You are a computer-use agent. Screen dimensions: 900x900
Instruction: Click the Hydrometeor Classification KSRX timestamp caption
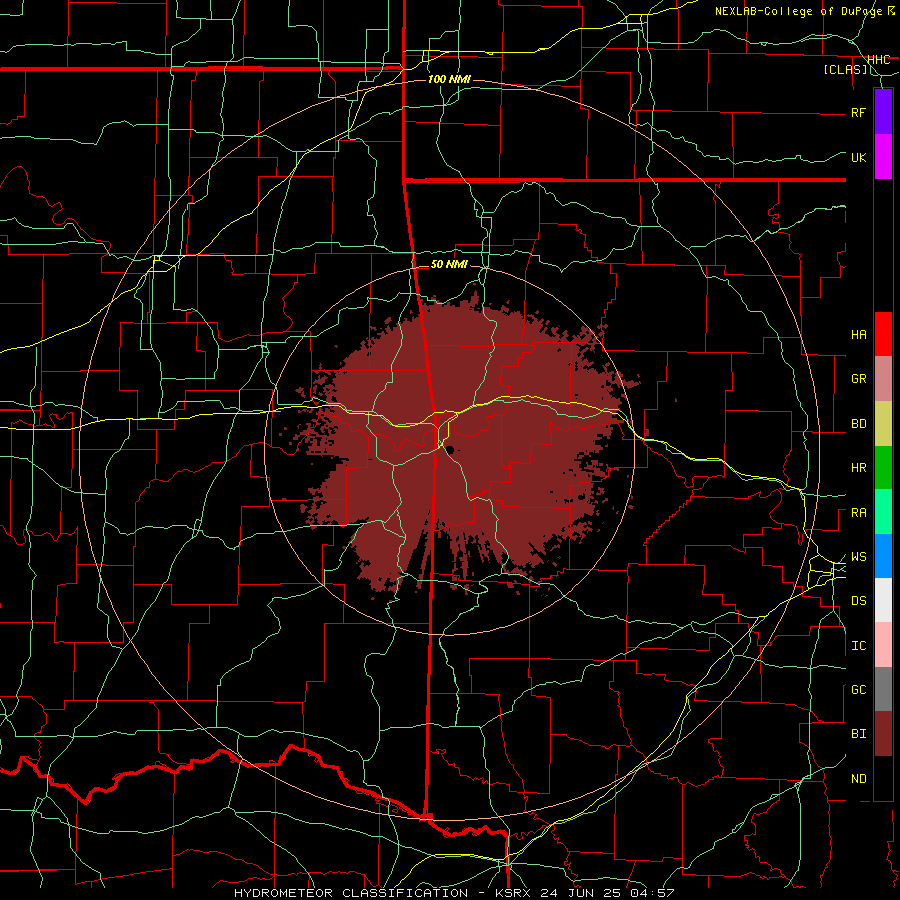click(x=454, y=893)
